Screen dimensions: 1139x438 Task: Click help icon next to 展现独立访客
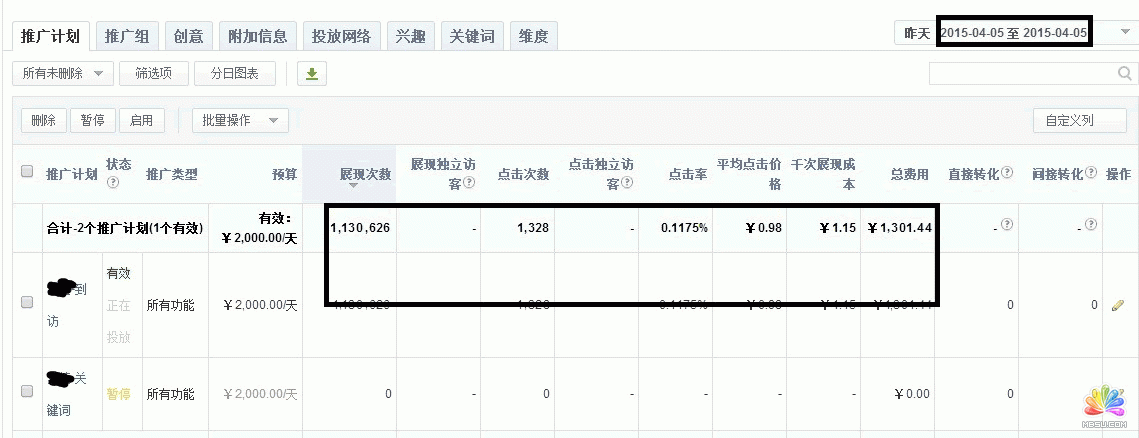pyautogui.click(x=469, y=183)
